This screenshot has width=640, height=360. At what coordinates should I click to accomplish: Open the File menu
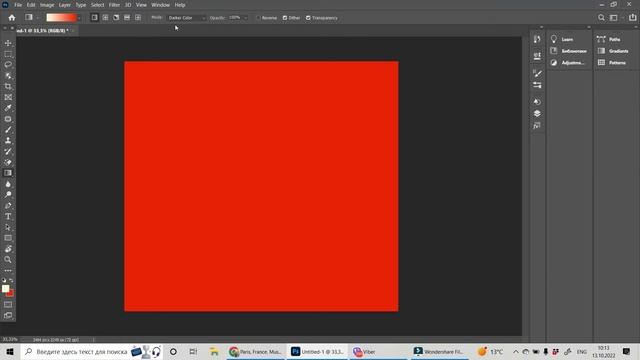[x=18, y=5]
